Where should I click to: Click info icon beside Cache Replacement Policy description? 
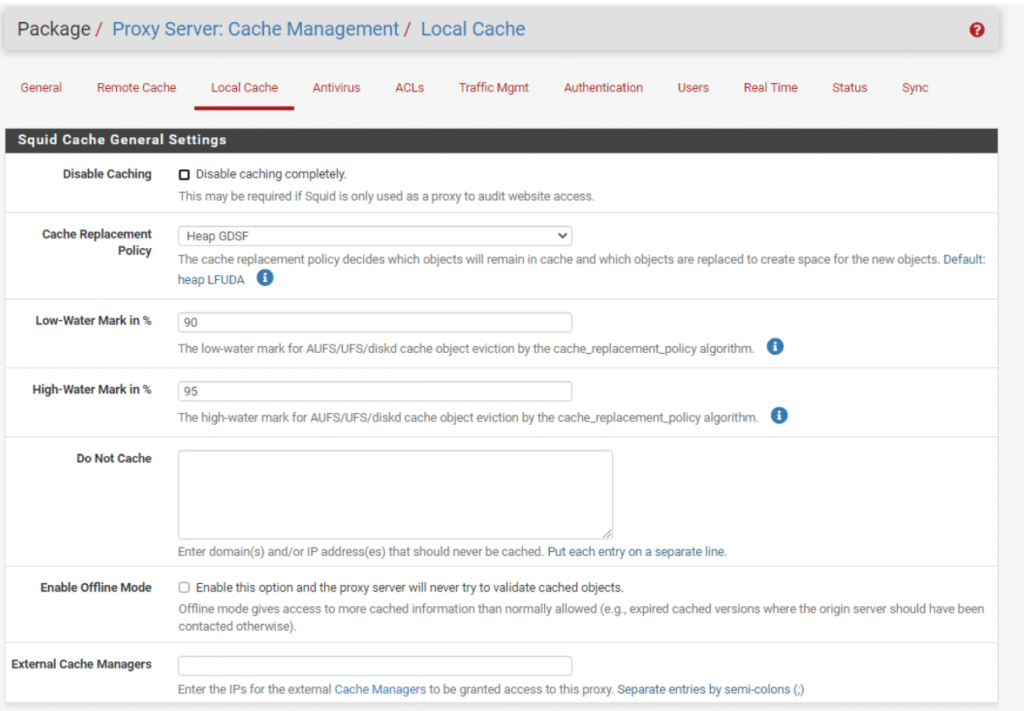point(265,278)
